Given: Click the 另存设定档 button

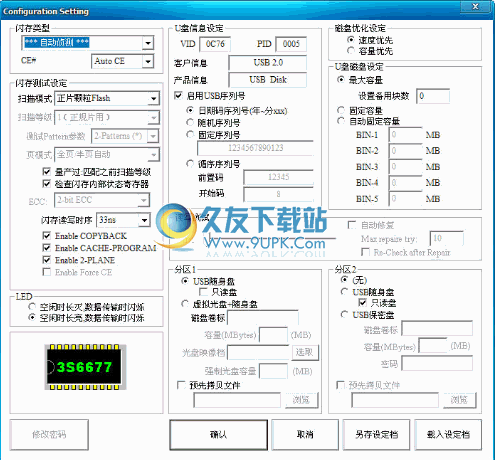Looking at the screenshot, I should pyautogui.click(x=376, y=434).
